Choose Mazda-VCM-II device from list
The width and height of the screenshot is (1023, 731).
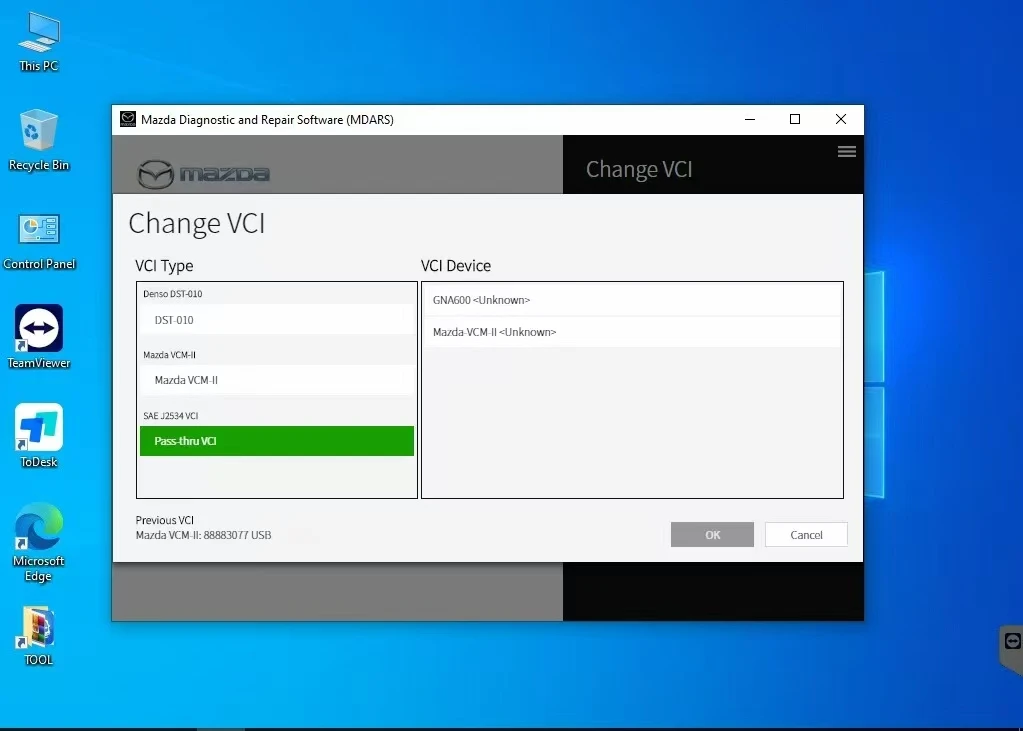pyautogui.click(x=632, y=332)
